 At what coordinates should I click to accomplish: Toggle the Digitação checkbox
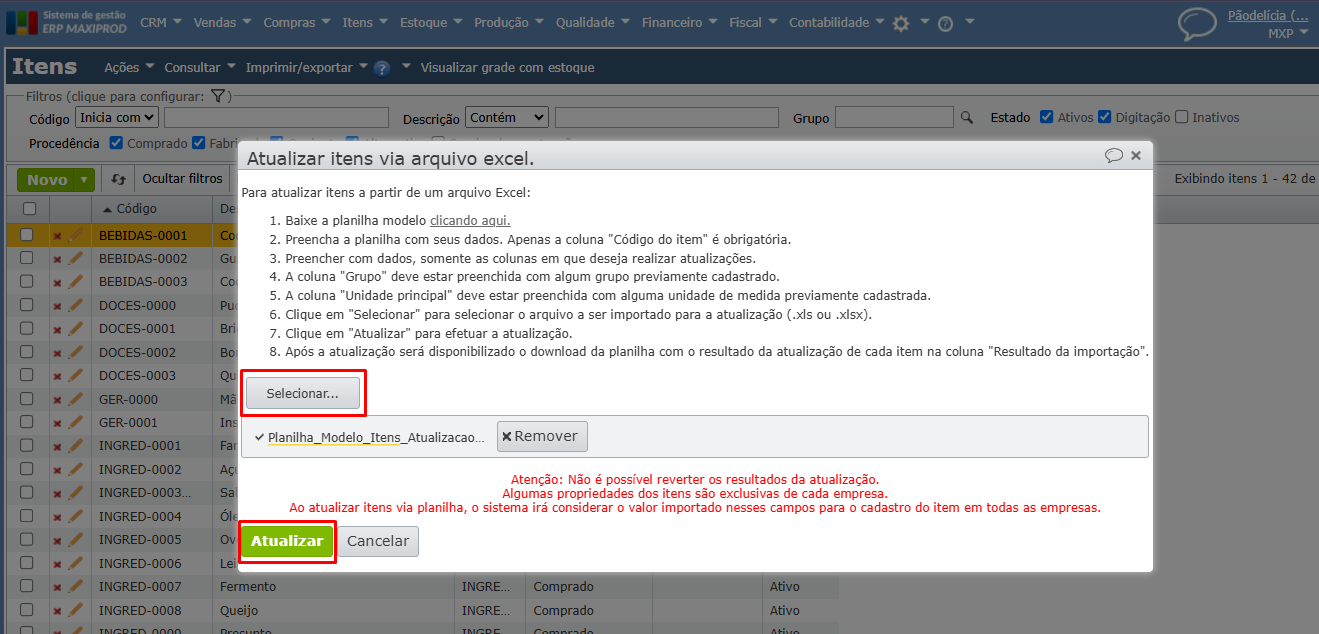(x=1104, y=117)
